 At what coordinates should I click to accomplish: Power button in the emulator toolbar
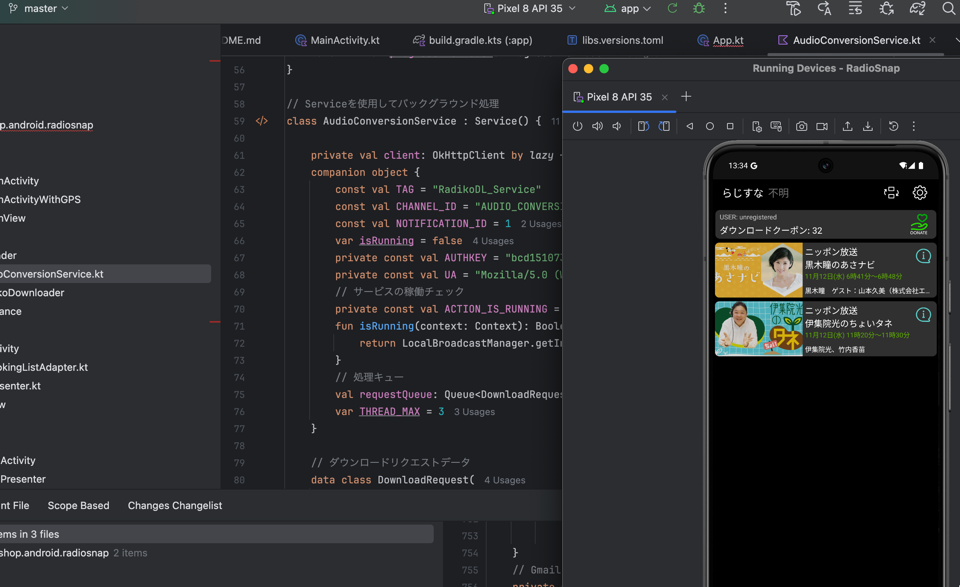pyautogui.click(x=577, y=127)
